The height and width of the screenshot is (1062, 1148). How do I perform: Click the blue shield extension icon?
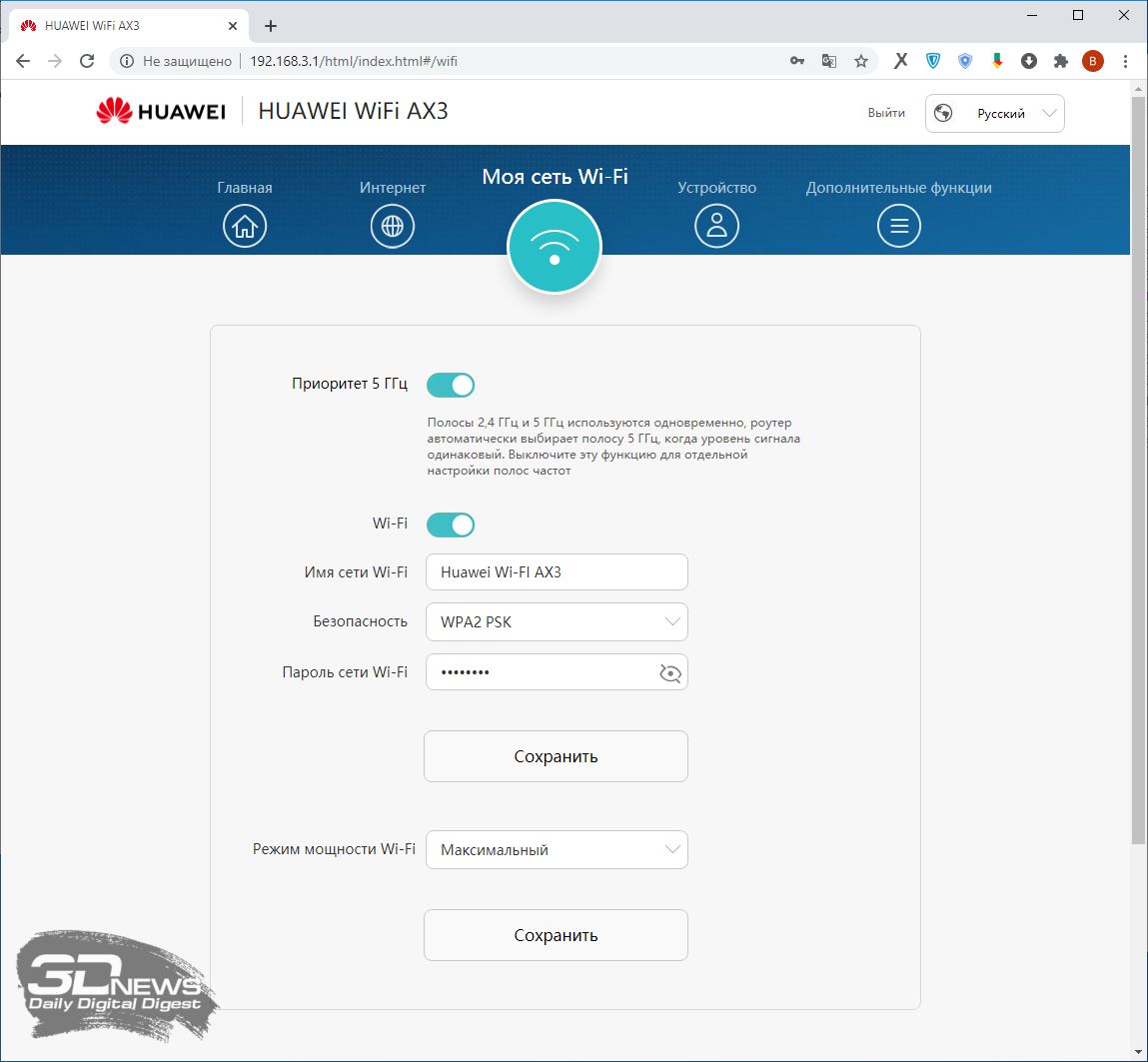click(x=933, y=62)
